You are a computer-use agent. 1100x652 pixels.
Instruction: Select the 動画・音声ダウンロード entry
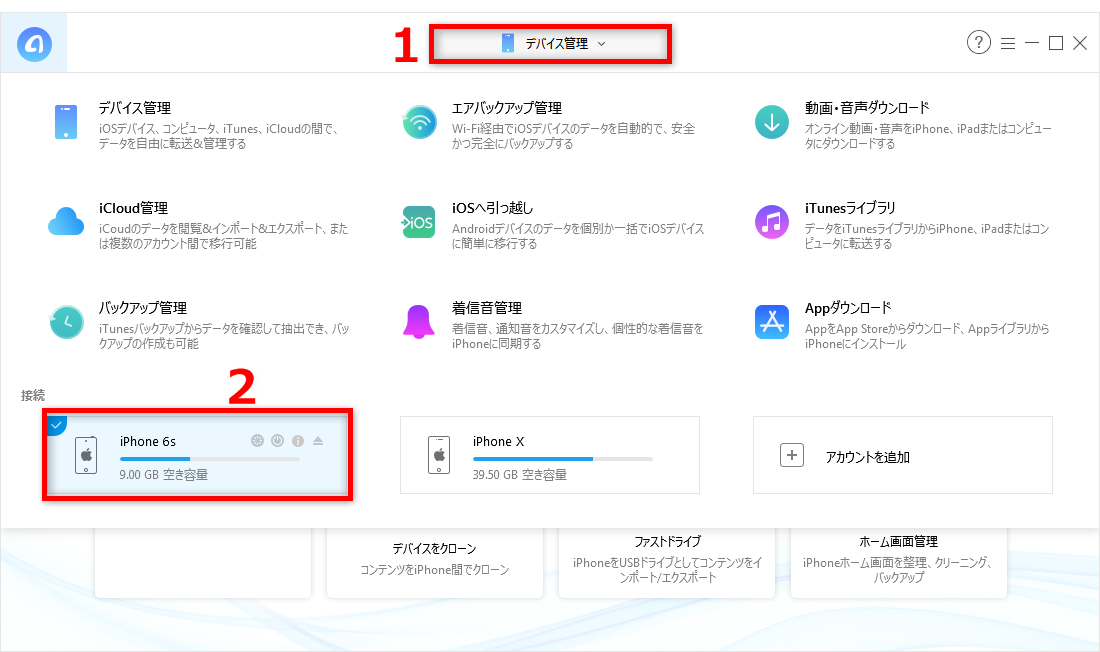point(867,108)
